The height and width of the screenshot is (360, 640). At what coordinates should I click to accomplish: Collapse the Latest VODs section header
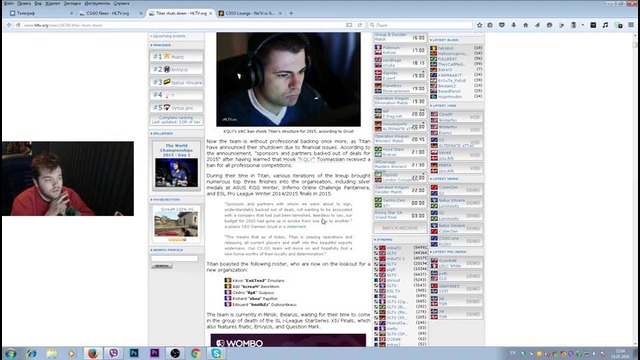click(444, 106)
